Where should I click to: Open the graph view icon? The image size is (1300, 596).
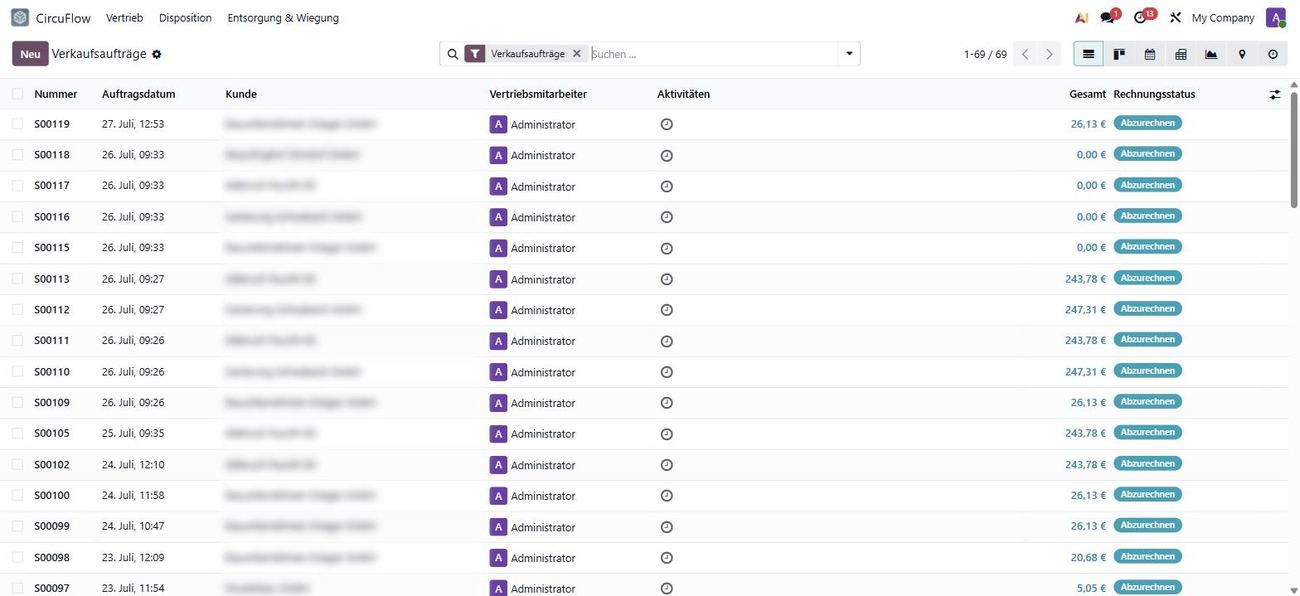pyautogui.click(x=1211, y=54)
